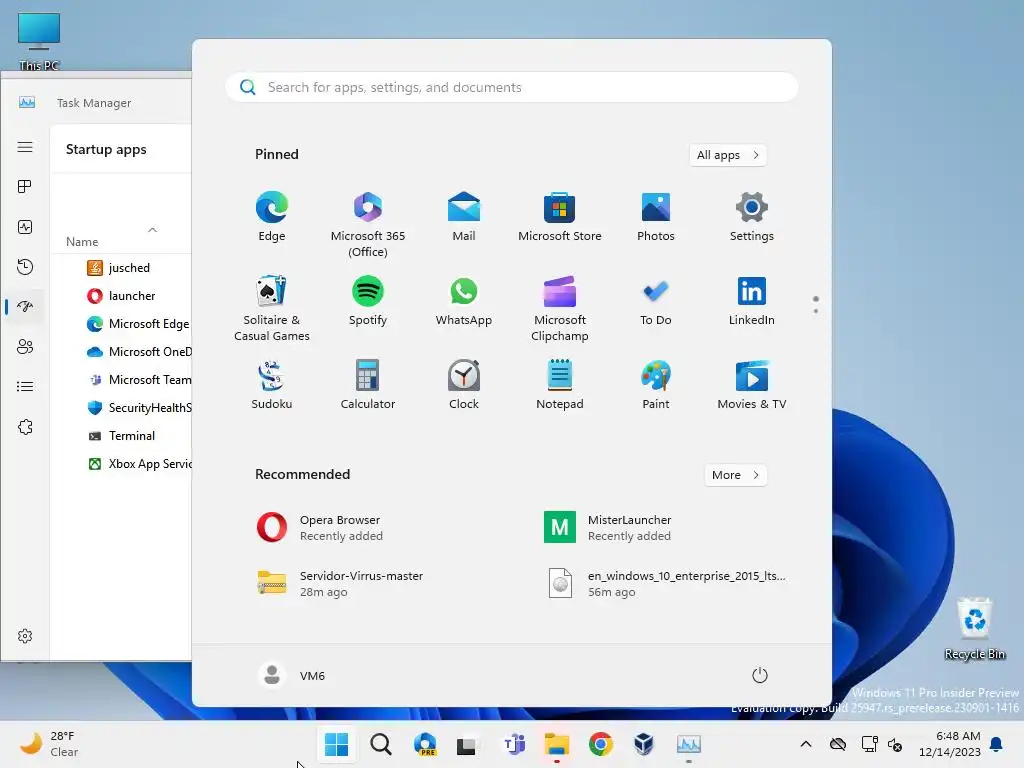Open Microsoft Clipchamp
The image size is (1024, 768).
(560, 309)
